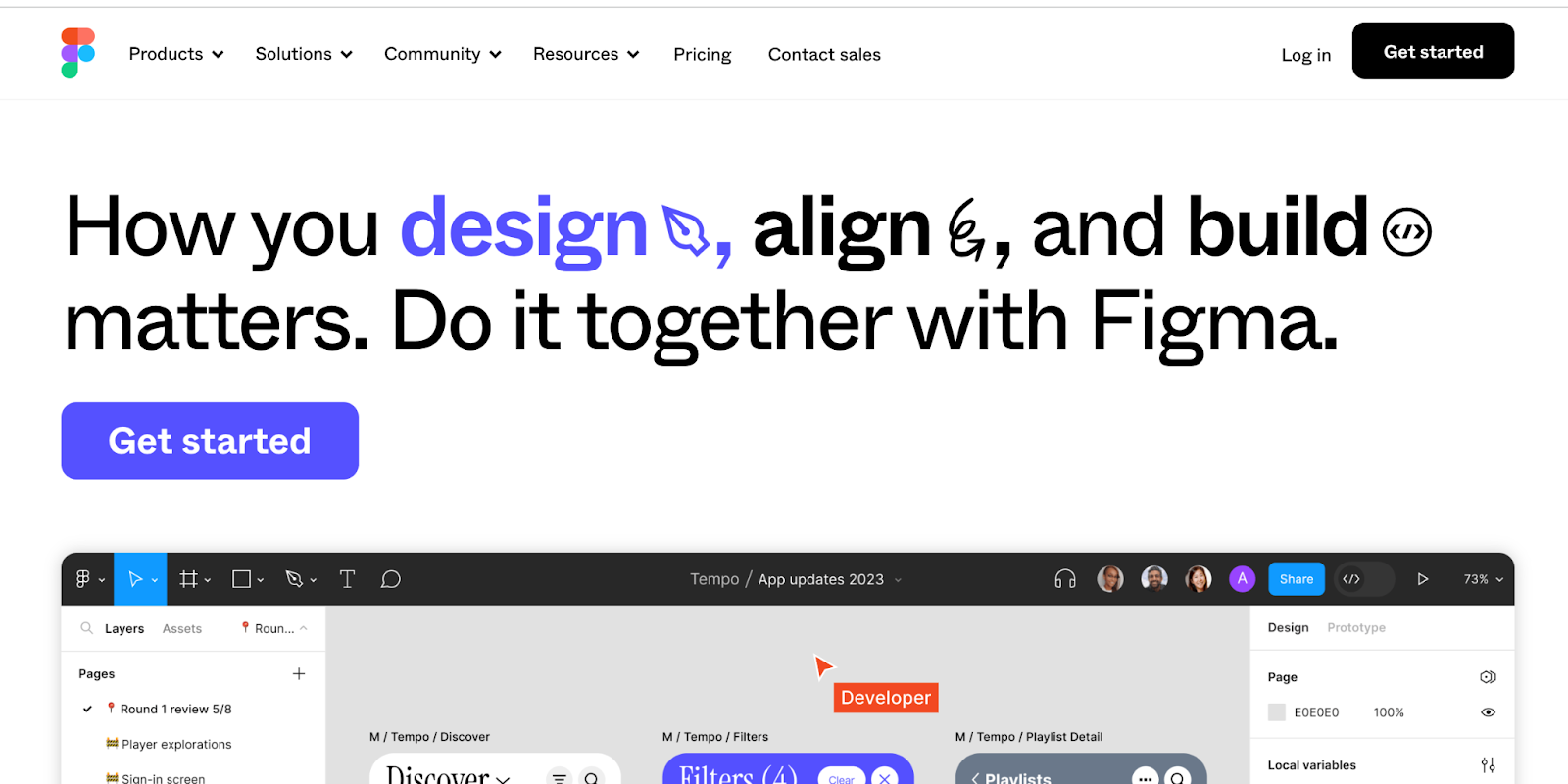Switch to the Assets tab
This screenshot has height=784, width=1568.
[182, 629]
